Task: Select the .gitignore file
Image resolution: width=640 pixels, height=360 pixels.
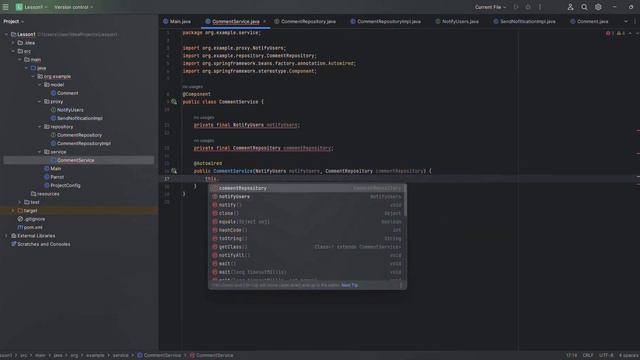Action: tap(31, 219)
